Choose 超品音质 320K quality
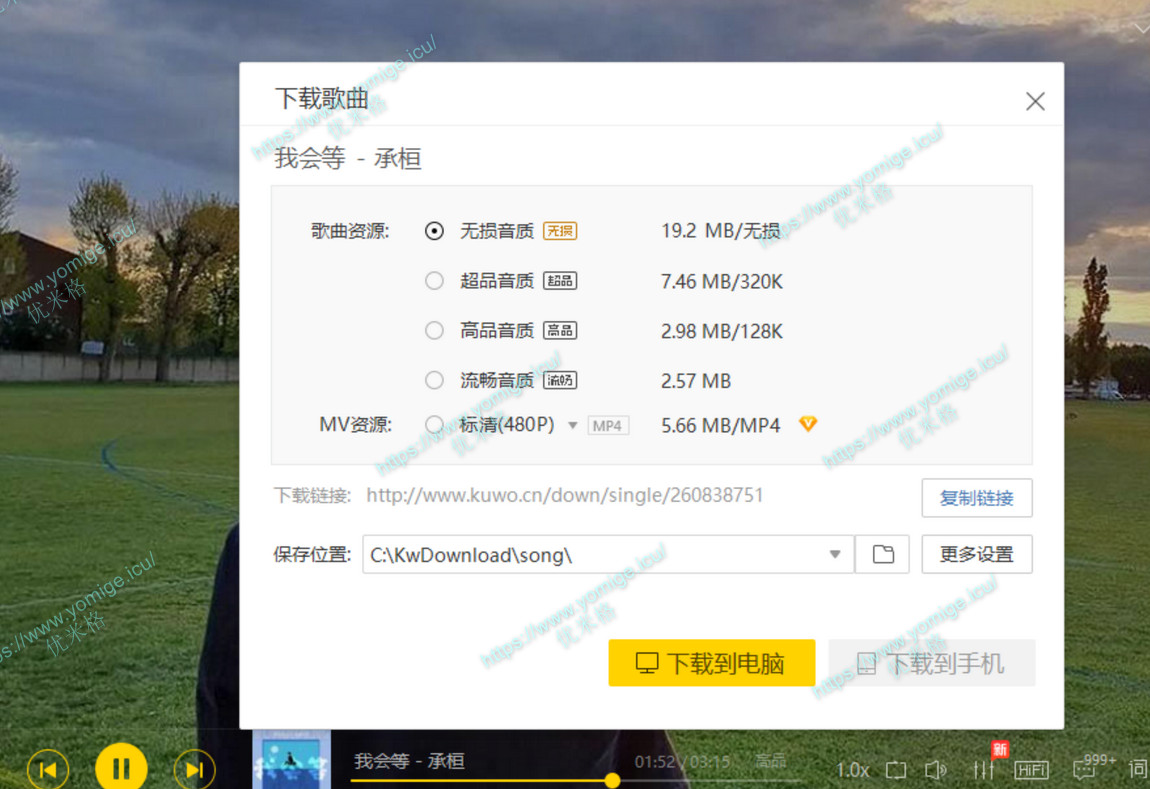This screenshot has width=1150, height=789. [434, 281]
